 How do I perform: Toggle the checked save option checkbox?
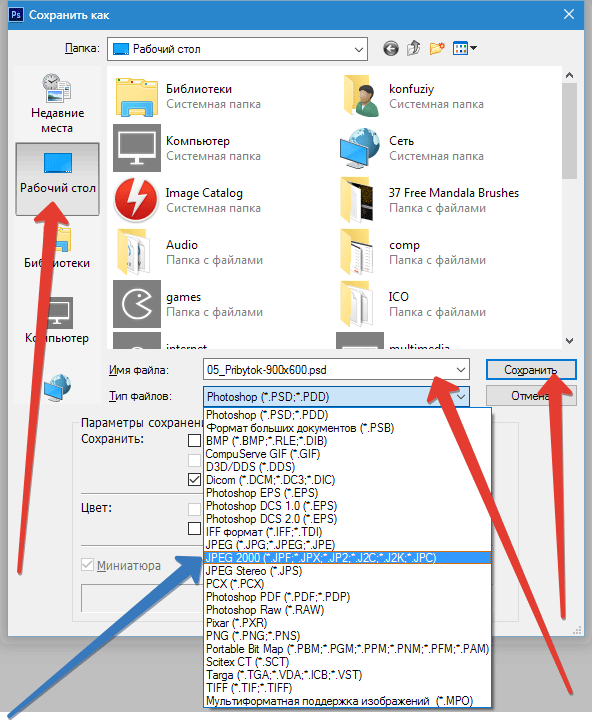tap(194, 480)
